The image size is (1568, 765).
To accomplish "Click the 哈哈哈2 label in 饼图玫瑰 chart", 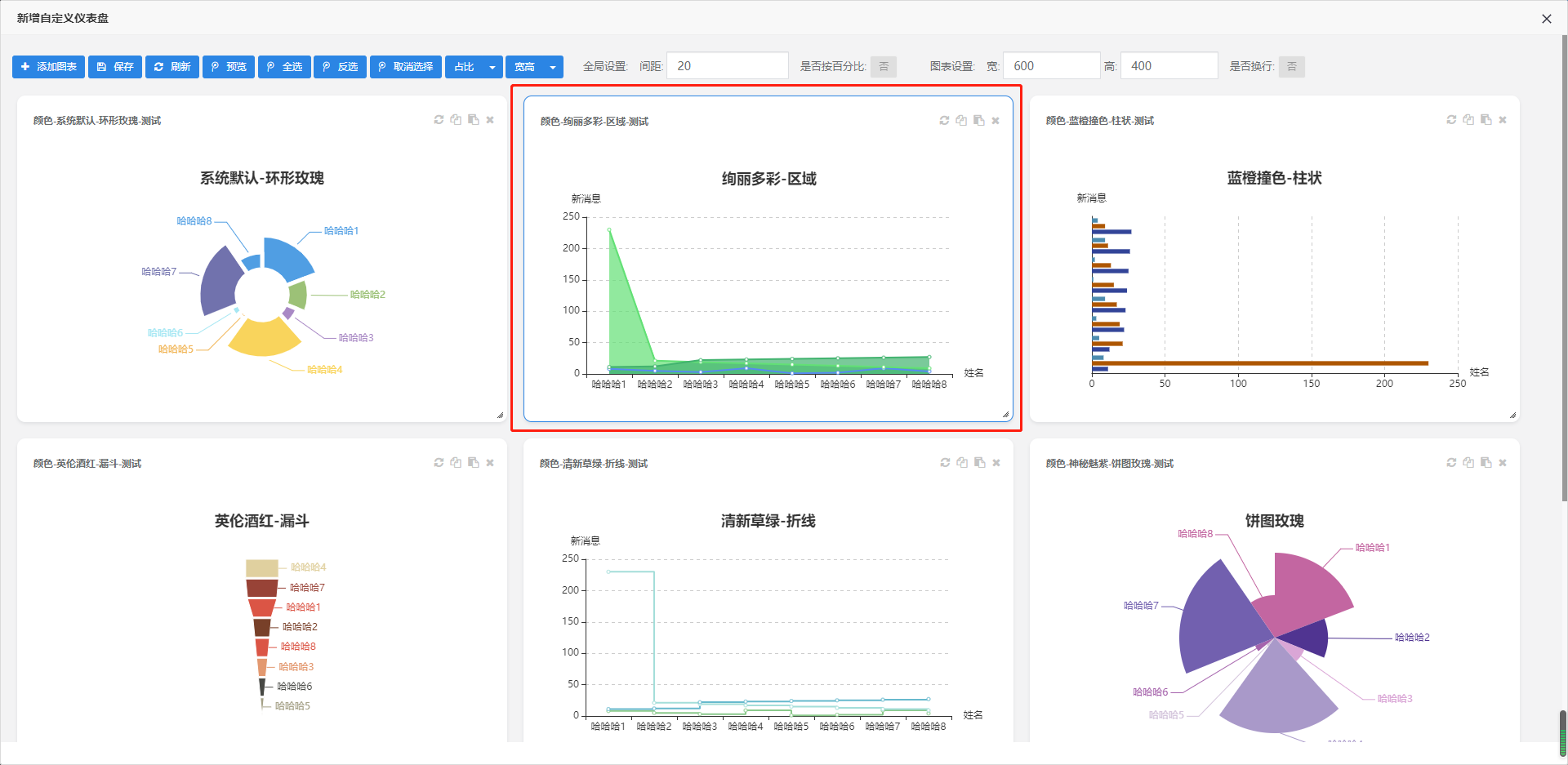I will (x=1412, y=638).
